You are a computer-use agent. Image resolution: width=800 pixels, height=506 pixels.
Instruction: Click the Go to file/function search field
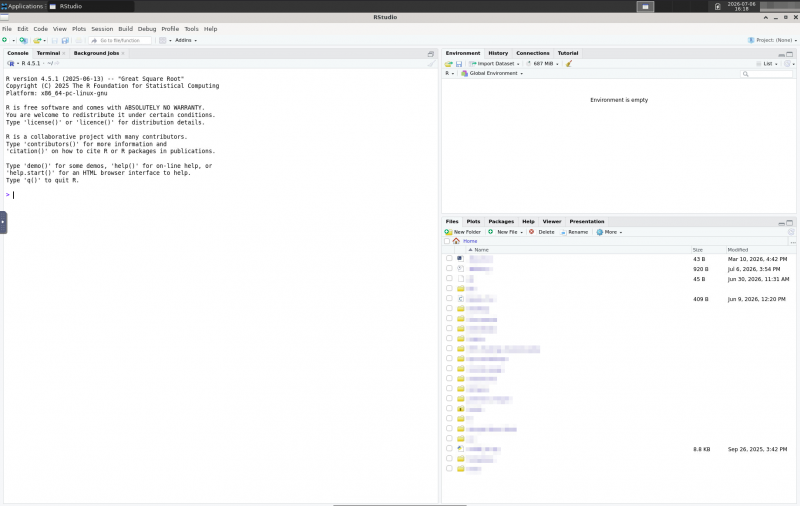tap(121, 40)
